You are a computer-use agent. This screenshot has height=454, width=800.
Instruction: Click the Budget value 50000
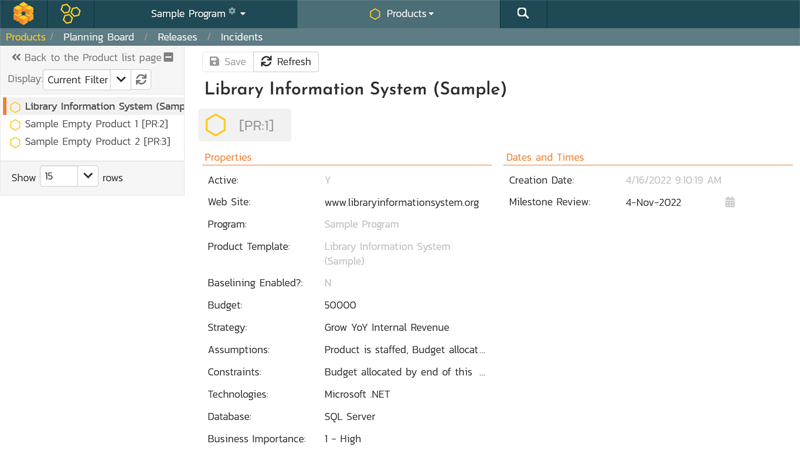[x=340, y=305]
